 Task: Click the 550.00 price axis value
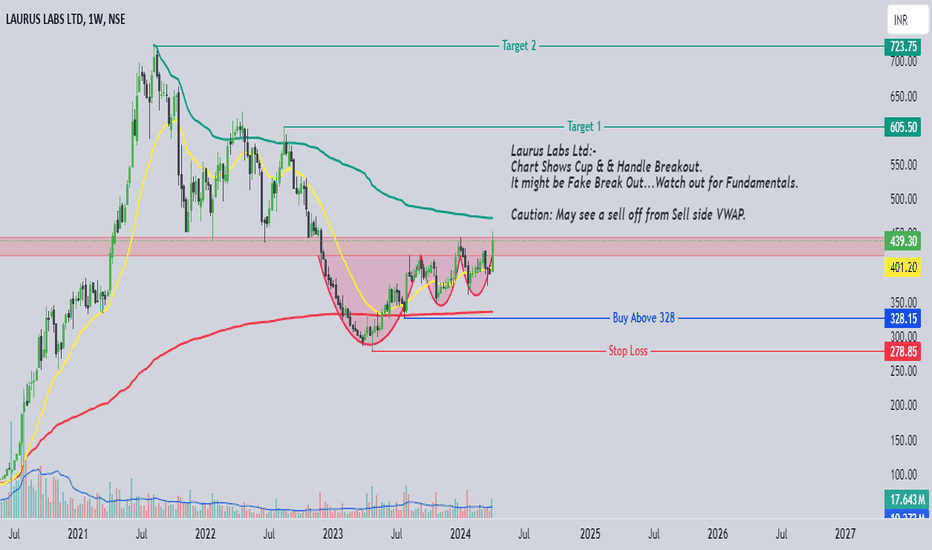click(x=903, y=165)
